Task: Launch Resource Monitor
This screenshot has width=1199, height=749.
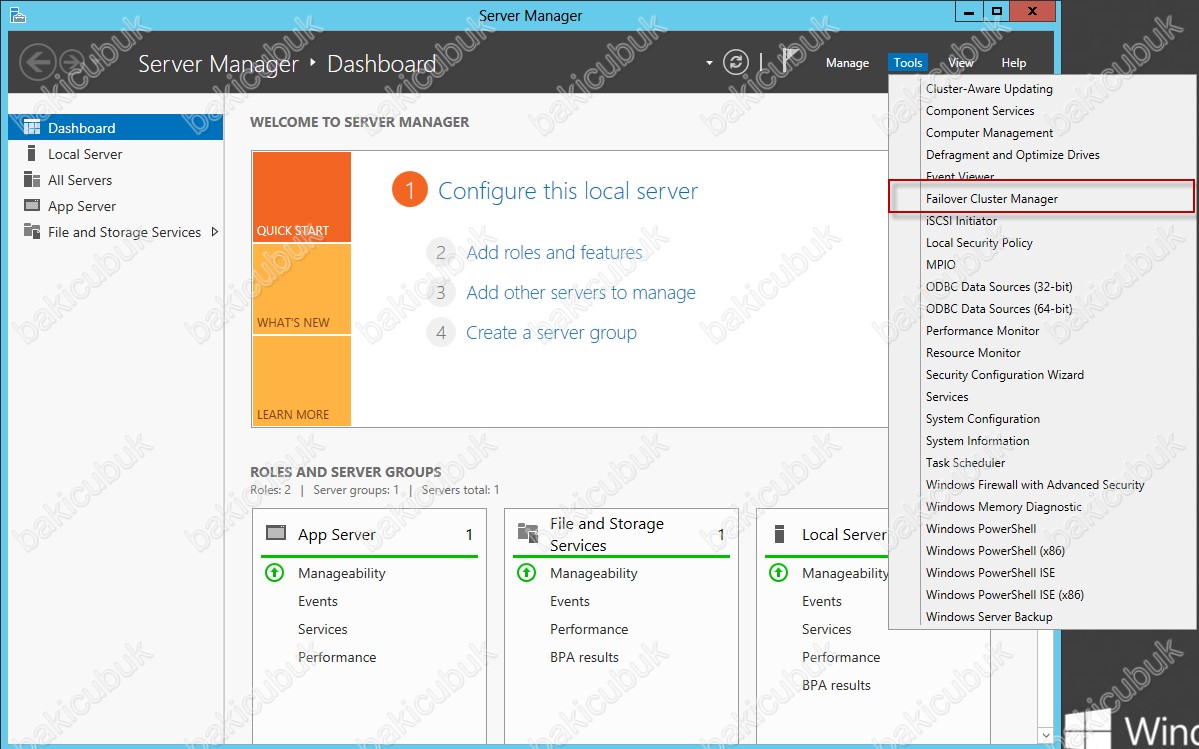Action: [x=973, y=353]
